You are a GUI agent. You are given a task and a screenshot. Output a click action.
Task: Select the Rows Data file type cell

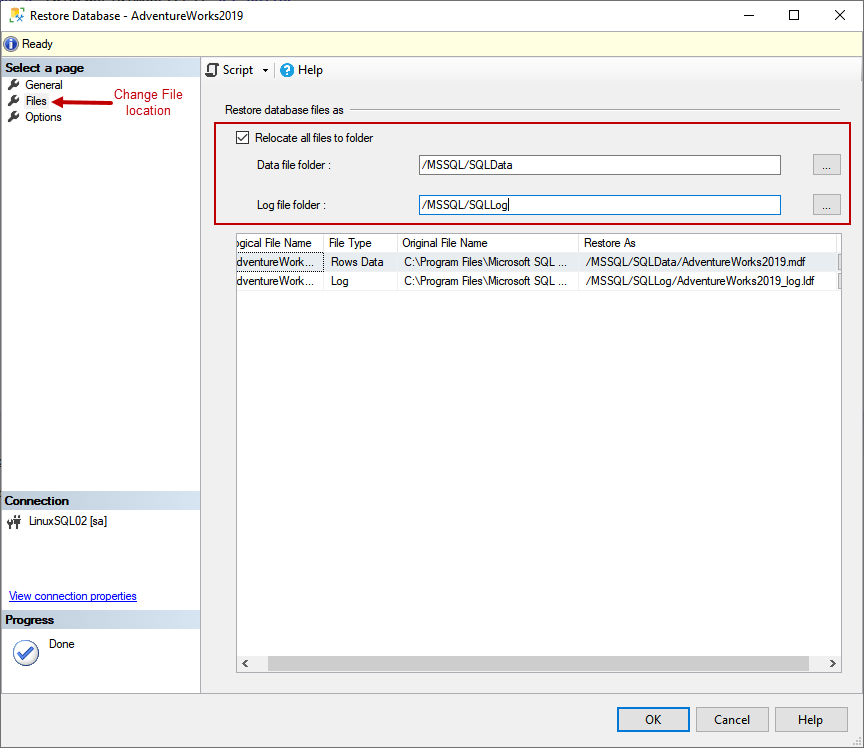360,262
